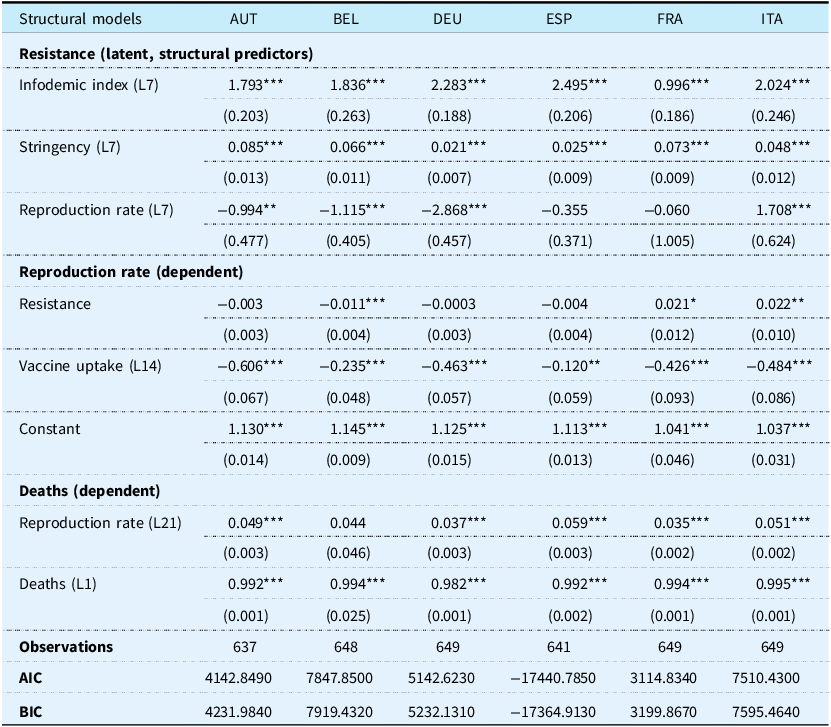
Task: Click the Stringency value 0.085***
Action: pos(255,147)
